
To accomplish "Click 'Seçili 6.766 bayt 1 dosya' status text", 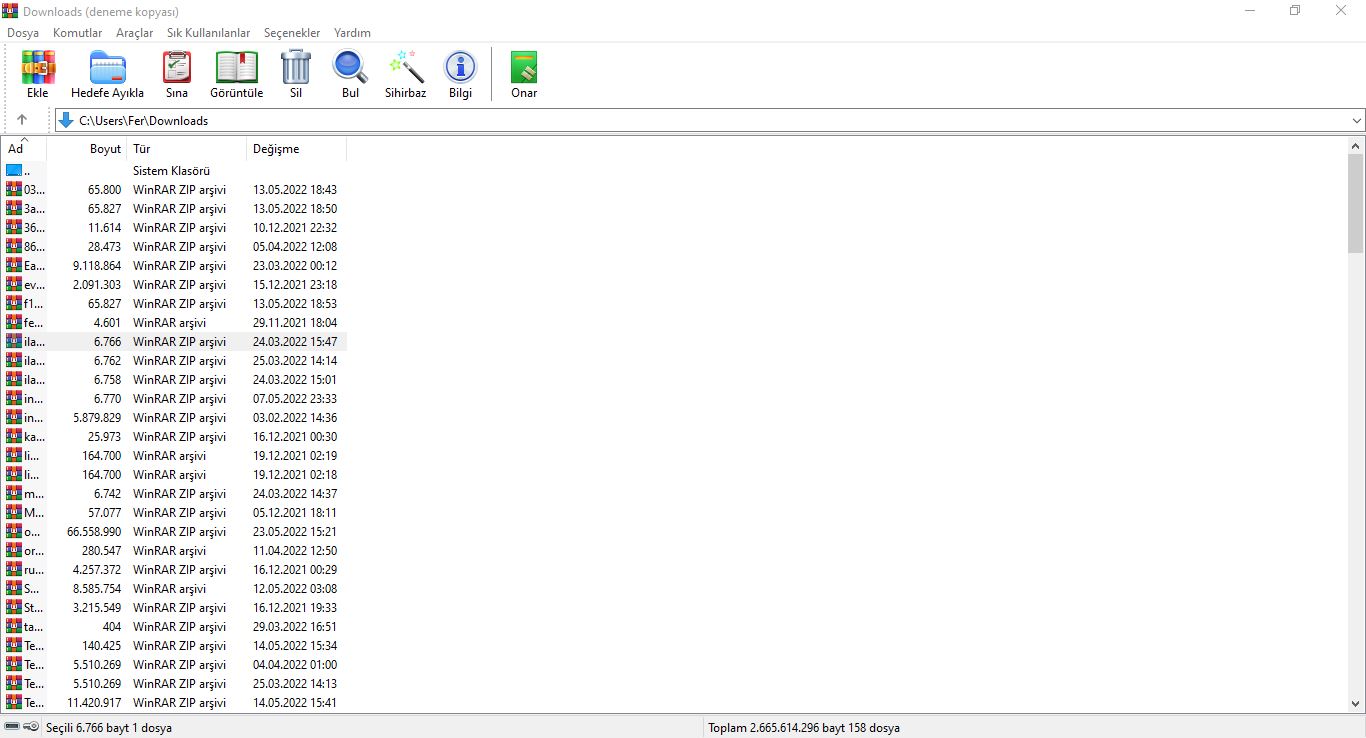I will pos(109,728).
